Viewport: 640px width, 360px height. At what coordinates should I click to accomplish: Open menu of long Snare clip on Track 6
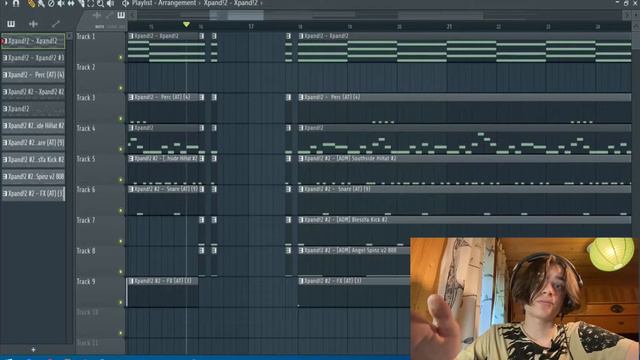point(301,189)
